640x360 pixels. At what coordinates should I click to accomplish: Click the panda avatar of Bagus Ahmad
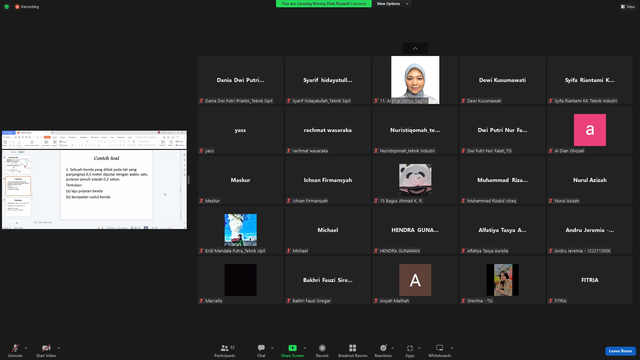point(415,180)
